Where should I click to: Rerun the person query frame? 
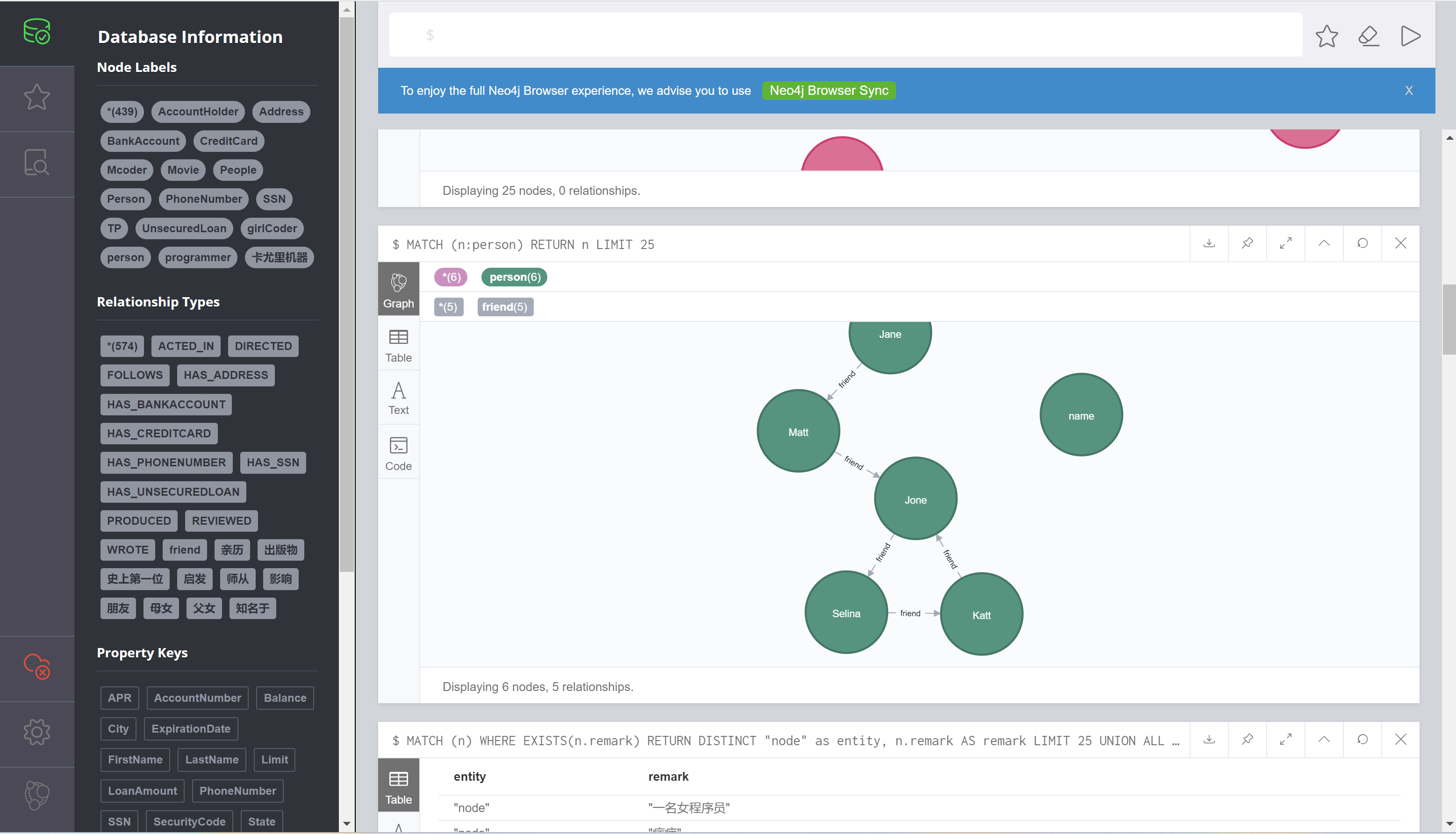click(x=1363, y=243)
